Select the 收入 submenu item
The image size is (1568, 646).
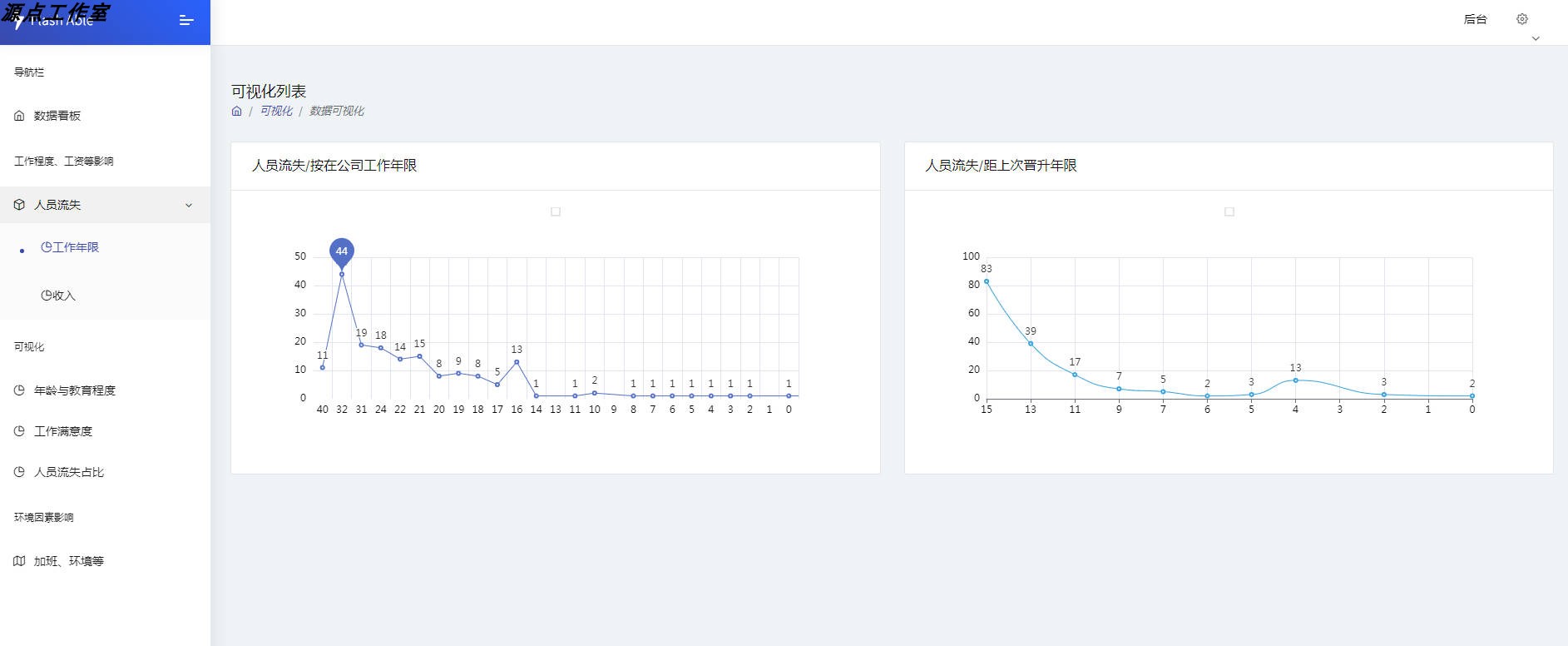point(64,296)
